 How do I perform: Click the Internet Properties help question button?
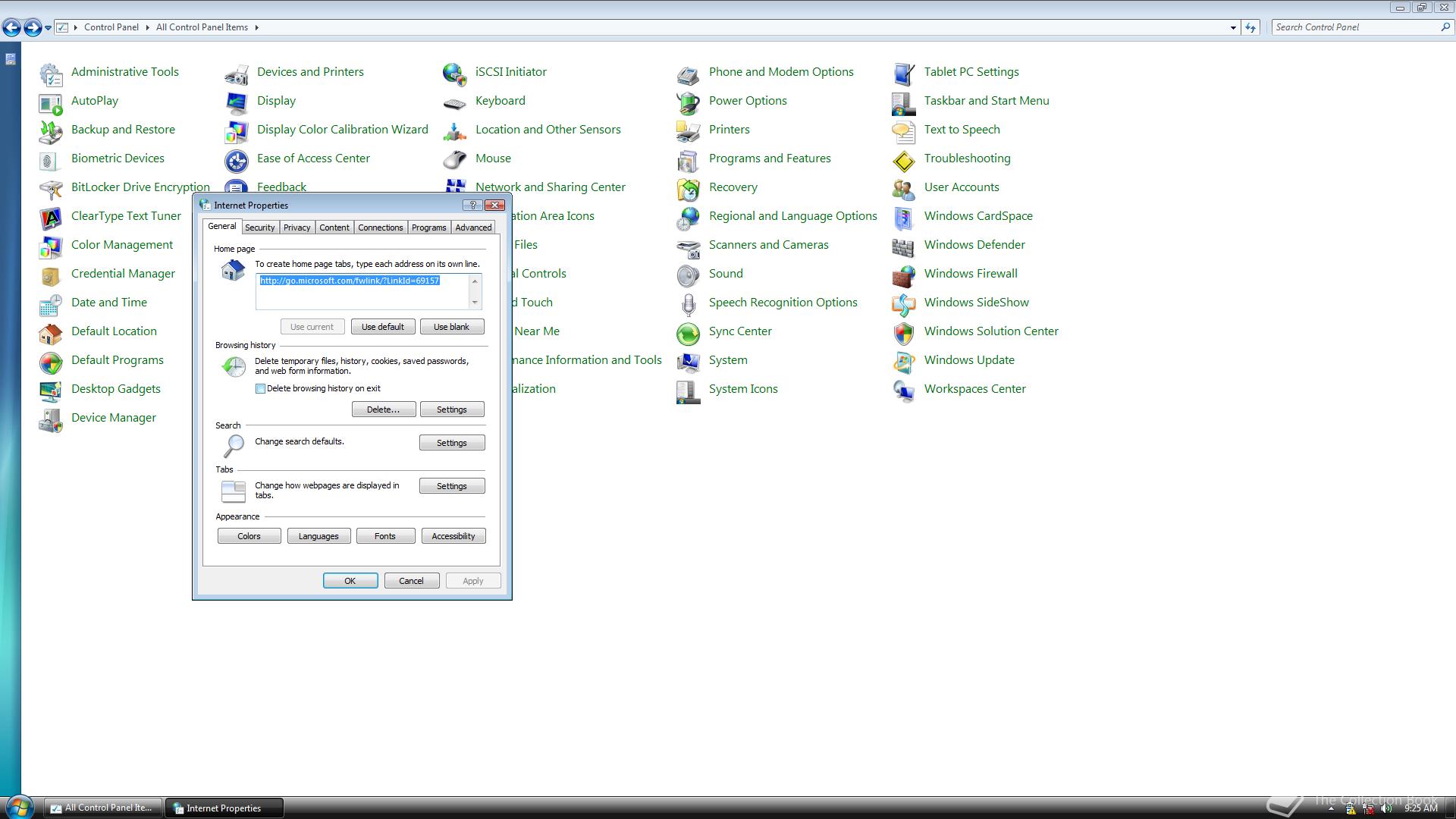pos(472,206)
